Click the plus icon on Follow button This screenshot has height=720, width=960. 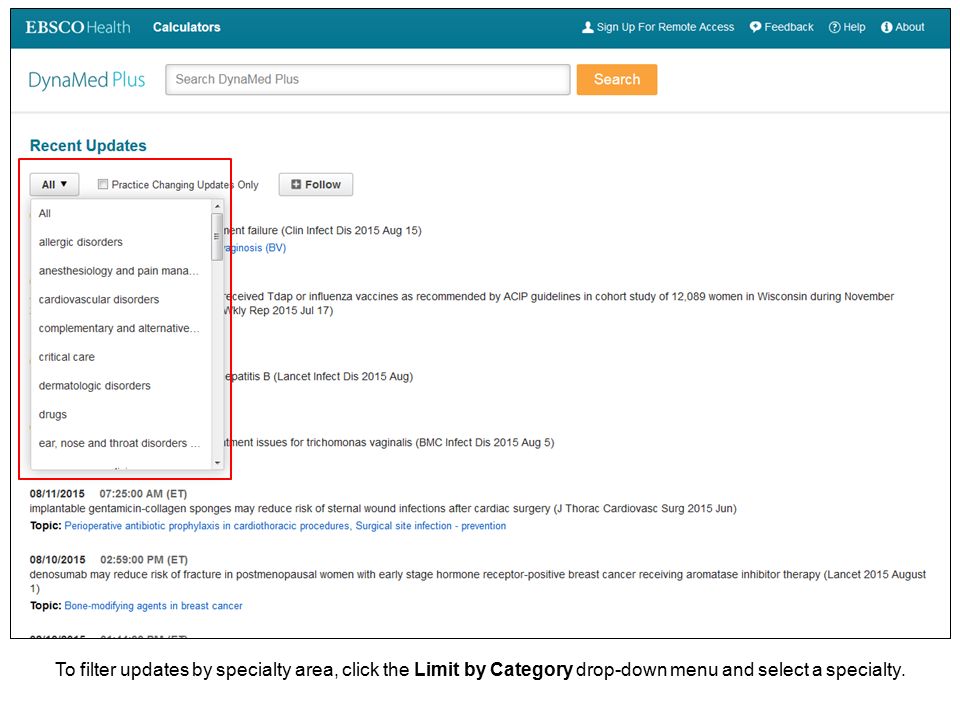(x=296, y=184)
